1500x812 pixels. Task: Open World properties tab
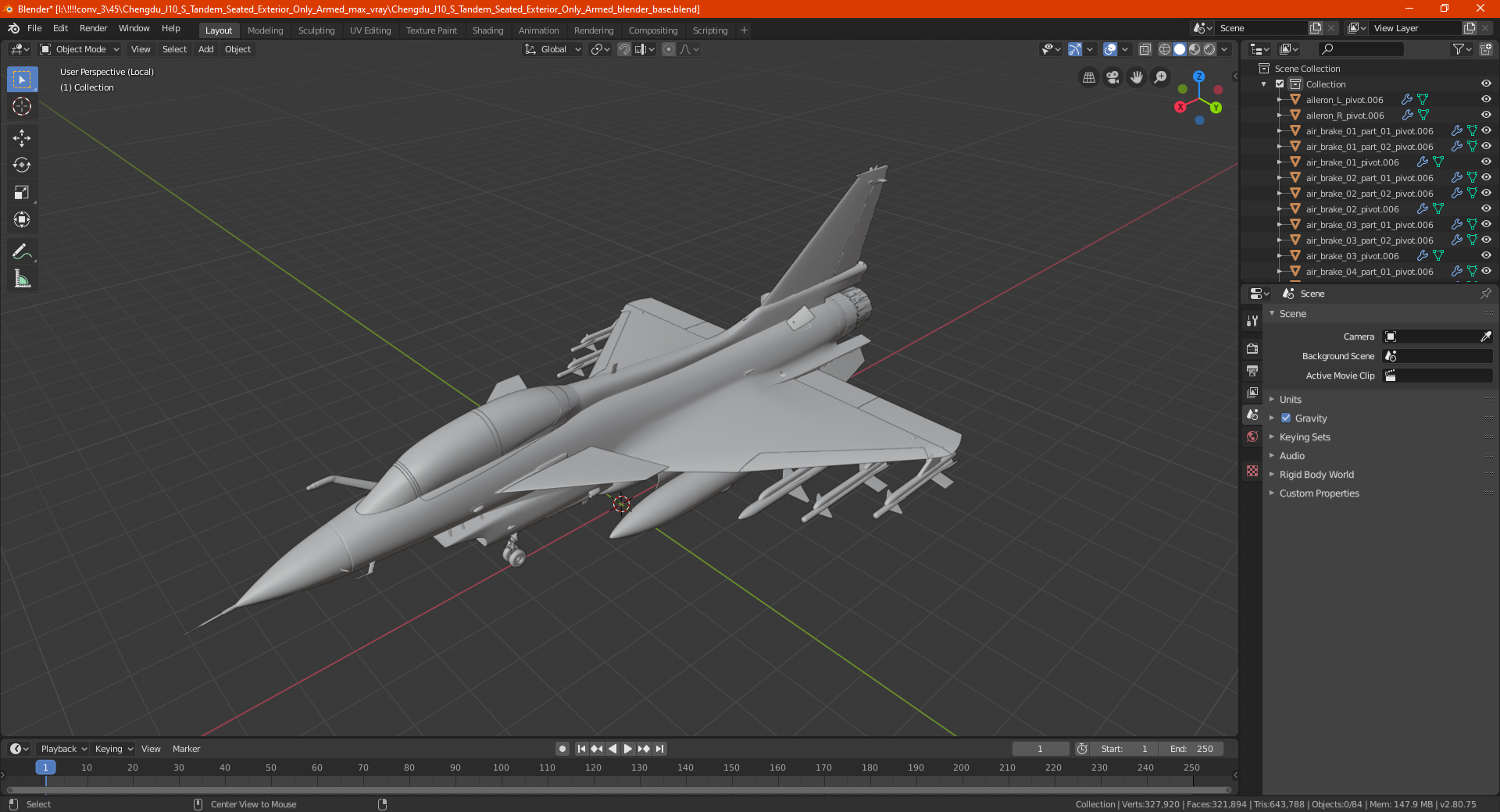(x=1252, y=436)
